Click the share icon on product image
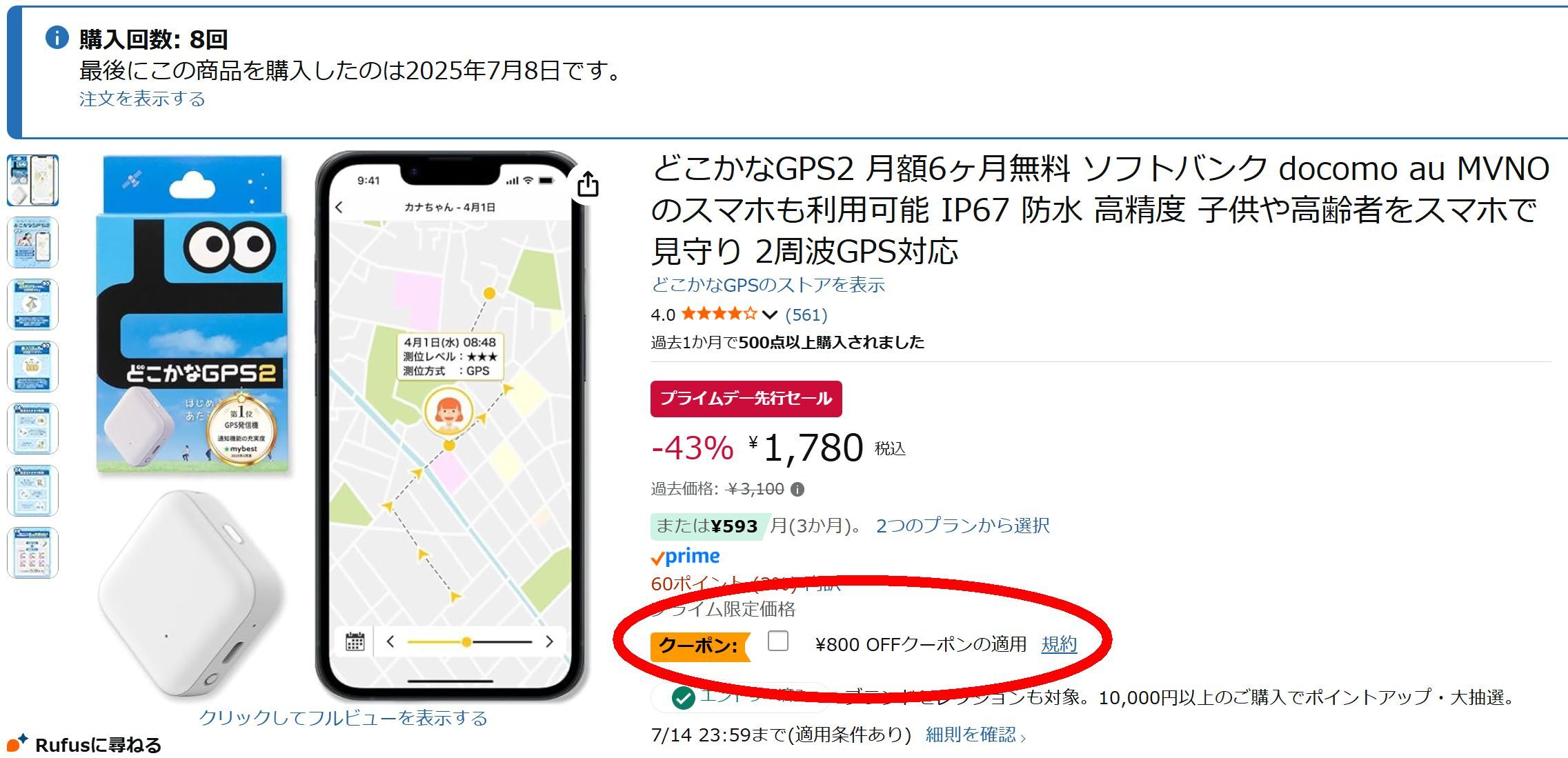This screenshot has height=758, width=1568. click(x=588, y=184)
